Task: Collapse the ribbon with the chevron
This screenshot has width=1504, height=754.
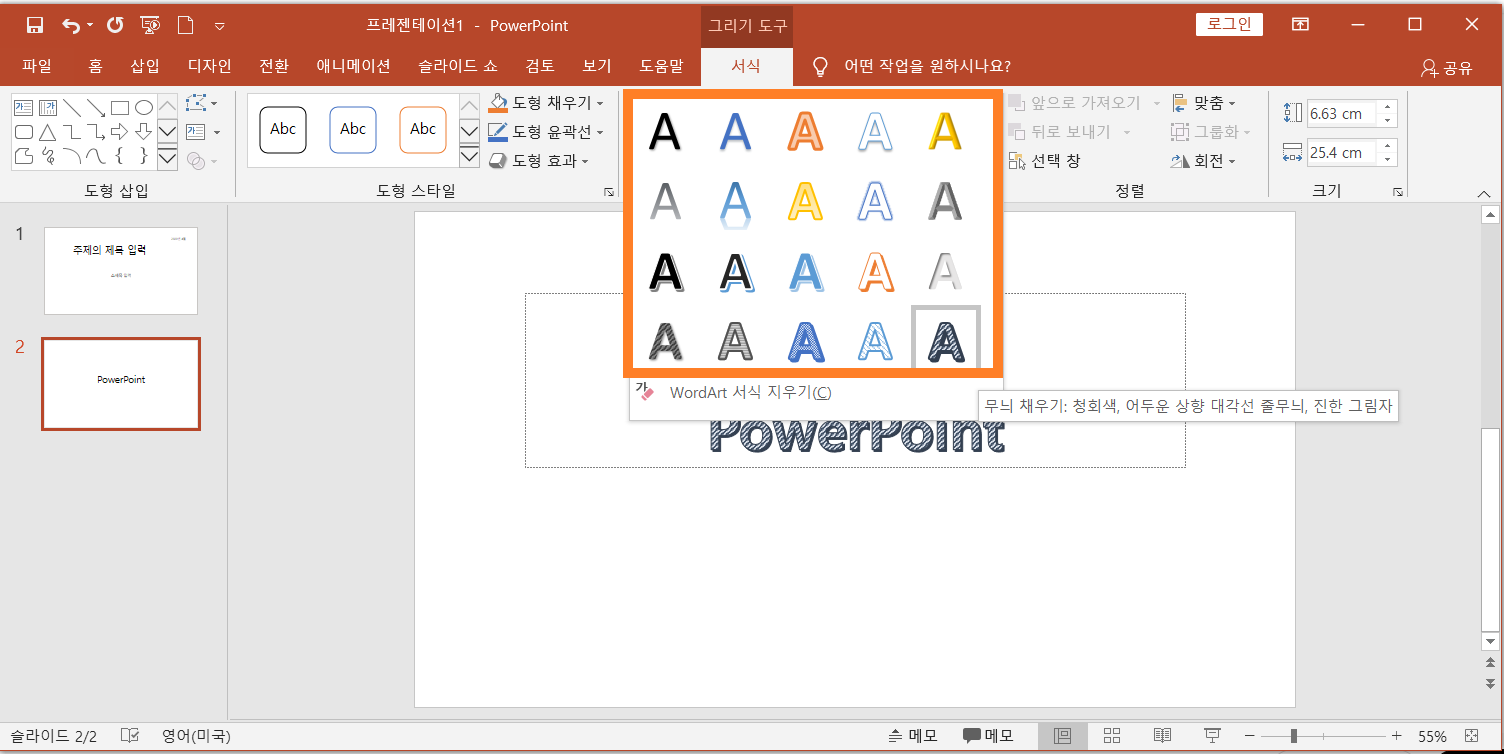Action: 1482,192
